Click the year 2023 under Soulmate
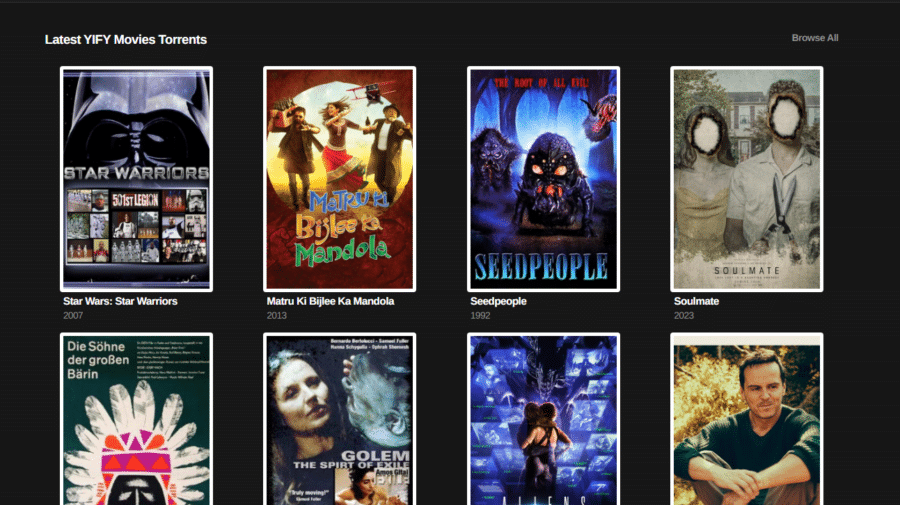900x505 pixels. coord(684,316)
